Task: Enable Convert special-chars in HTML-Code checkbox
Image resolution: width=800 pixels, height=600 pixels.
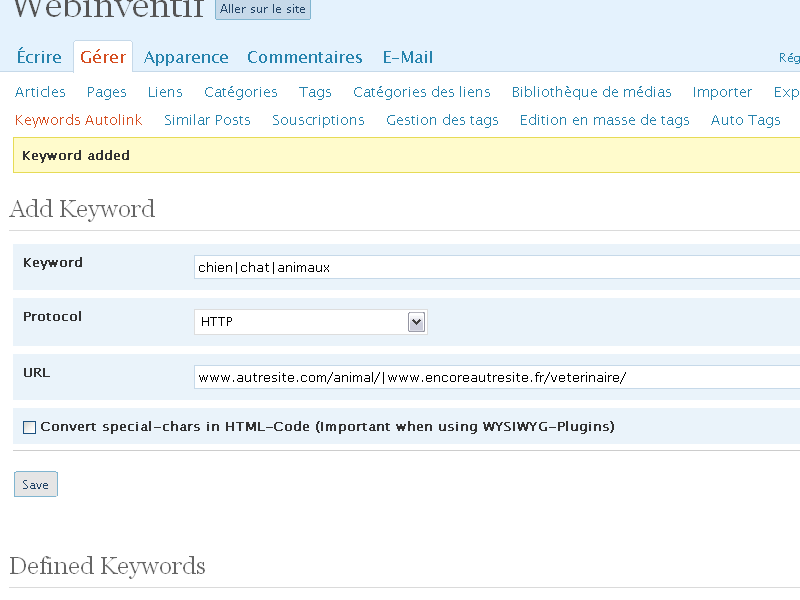Action: tap(29, 427)
